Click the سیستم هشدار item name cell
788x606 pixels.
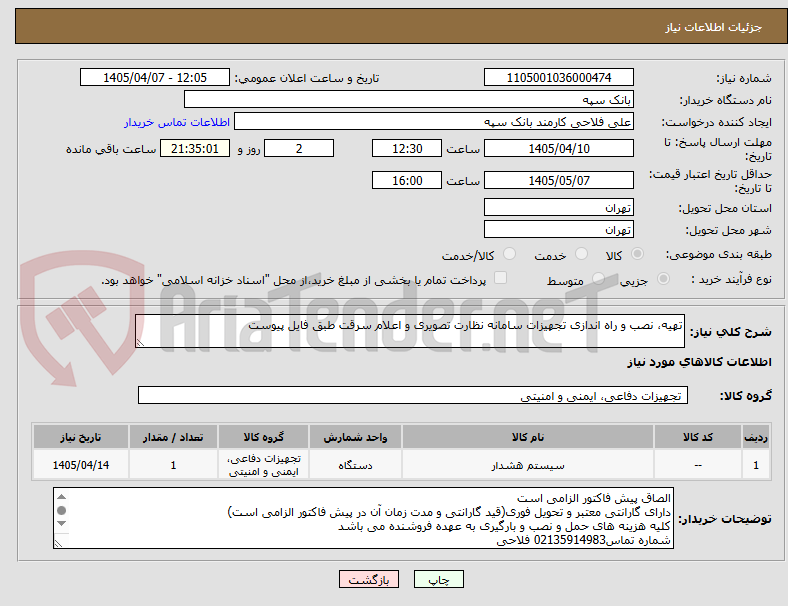point(528,465)
